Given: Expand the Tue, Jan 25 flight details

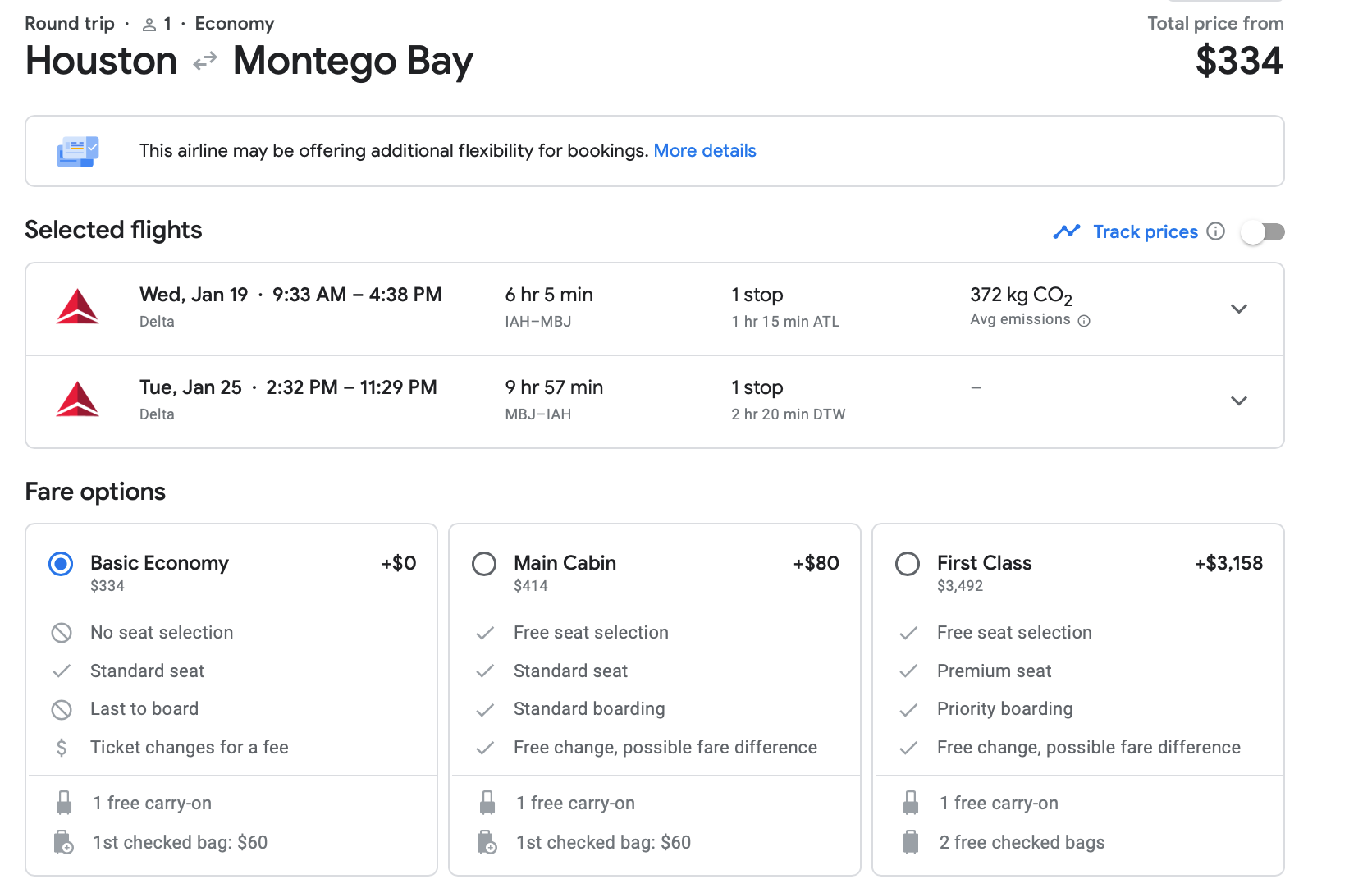Looking at the screenshot, I should coord(1238,401).
